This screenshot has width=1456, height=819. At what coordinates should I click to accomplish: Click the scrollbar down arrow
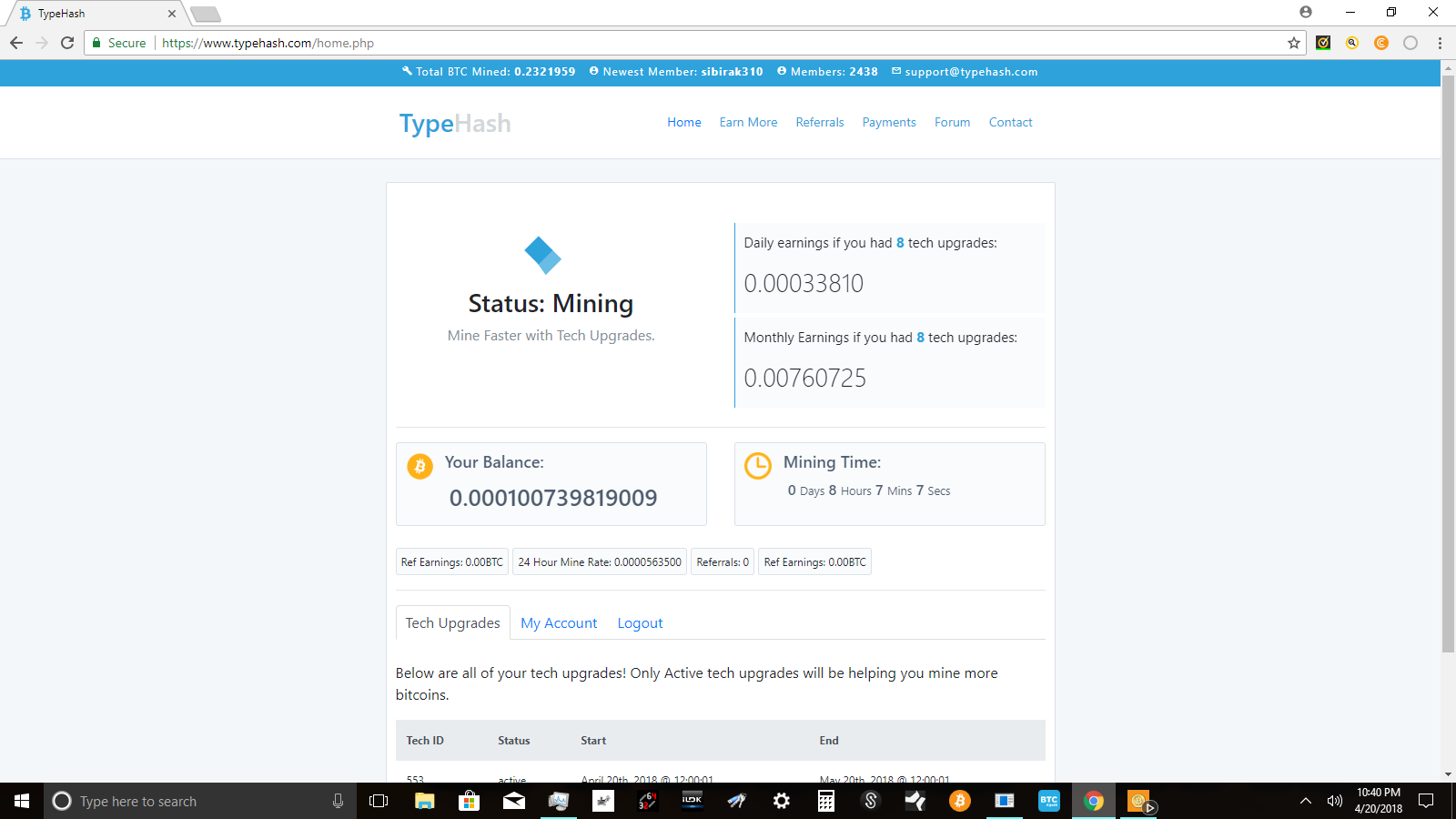pyautogui.click(x=1448, y=774)
